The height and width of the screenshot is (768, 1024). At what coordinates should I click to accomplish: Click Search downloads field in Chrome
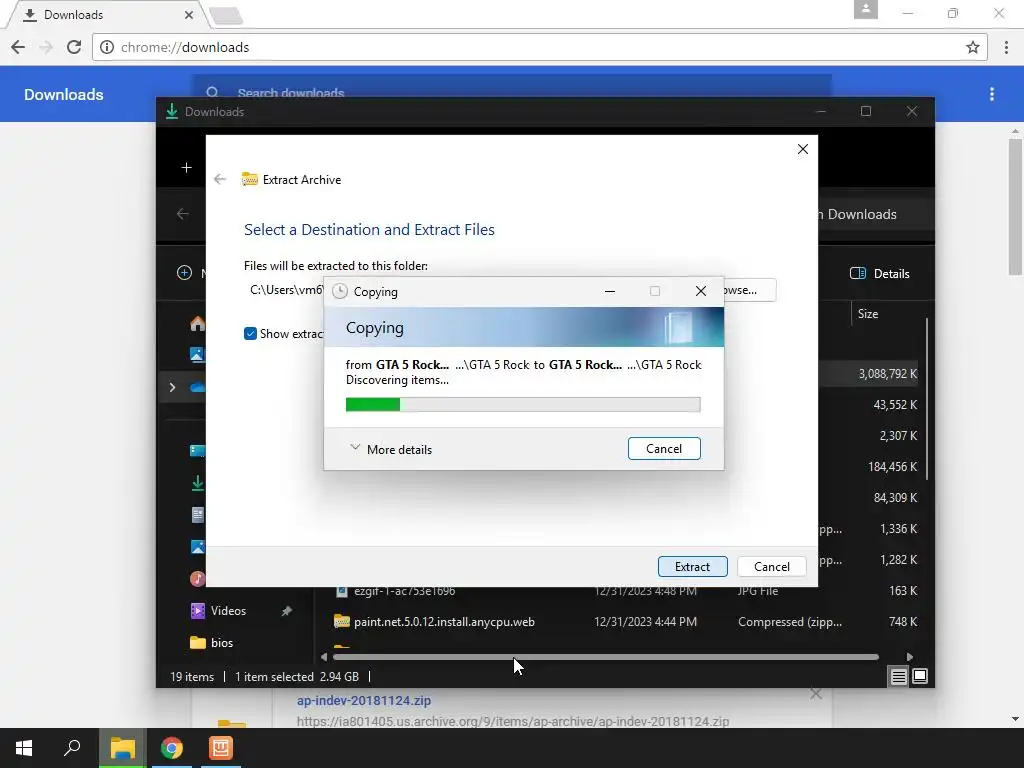[513, 93]
